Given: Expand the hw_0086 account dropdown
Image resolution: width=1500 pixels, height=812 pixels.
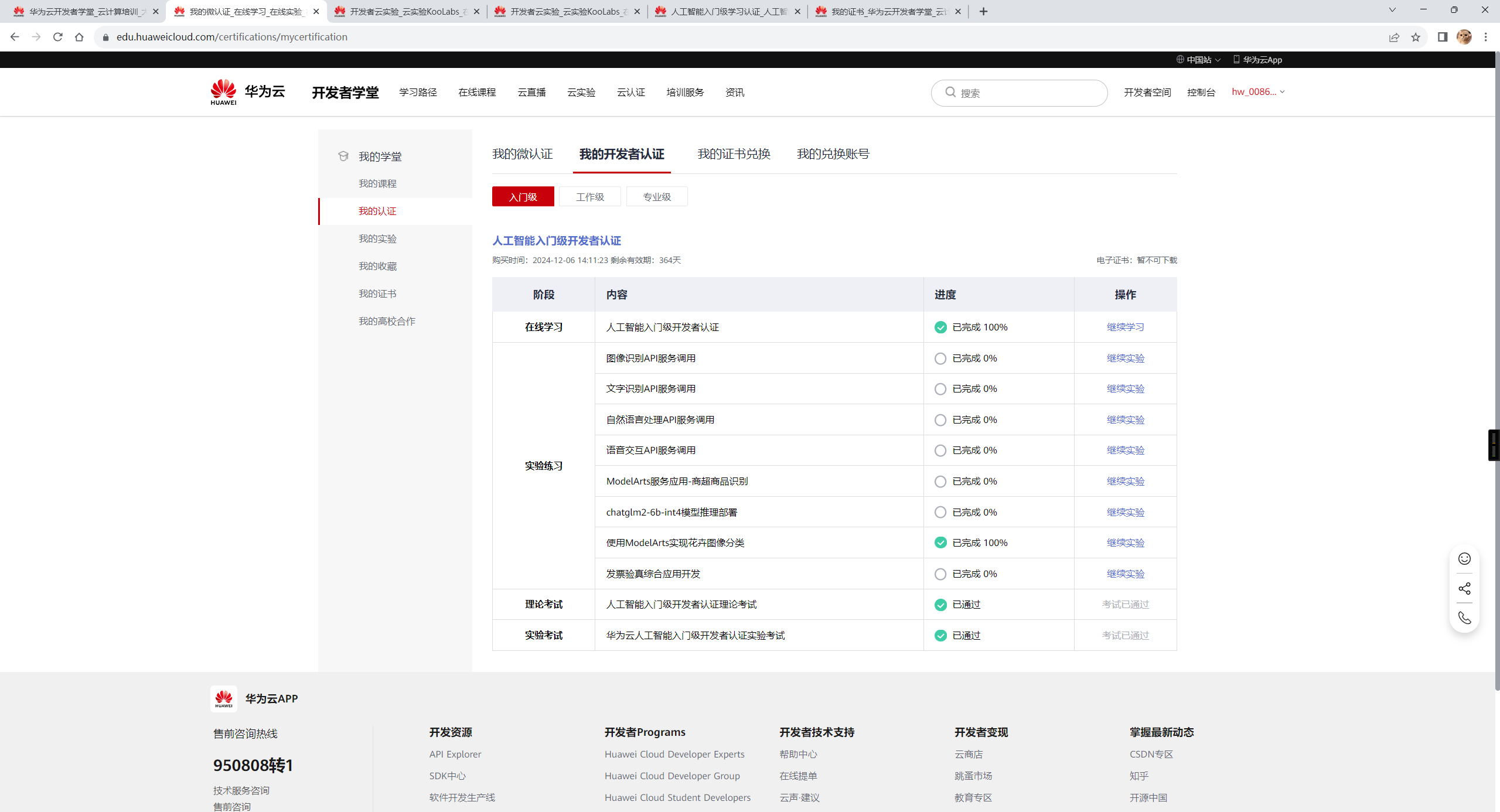Looking at the screenshot, I should (x=1258, y=91).
